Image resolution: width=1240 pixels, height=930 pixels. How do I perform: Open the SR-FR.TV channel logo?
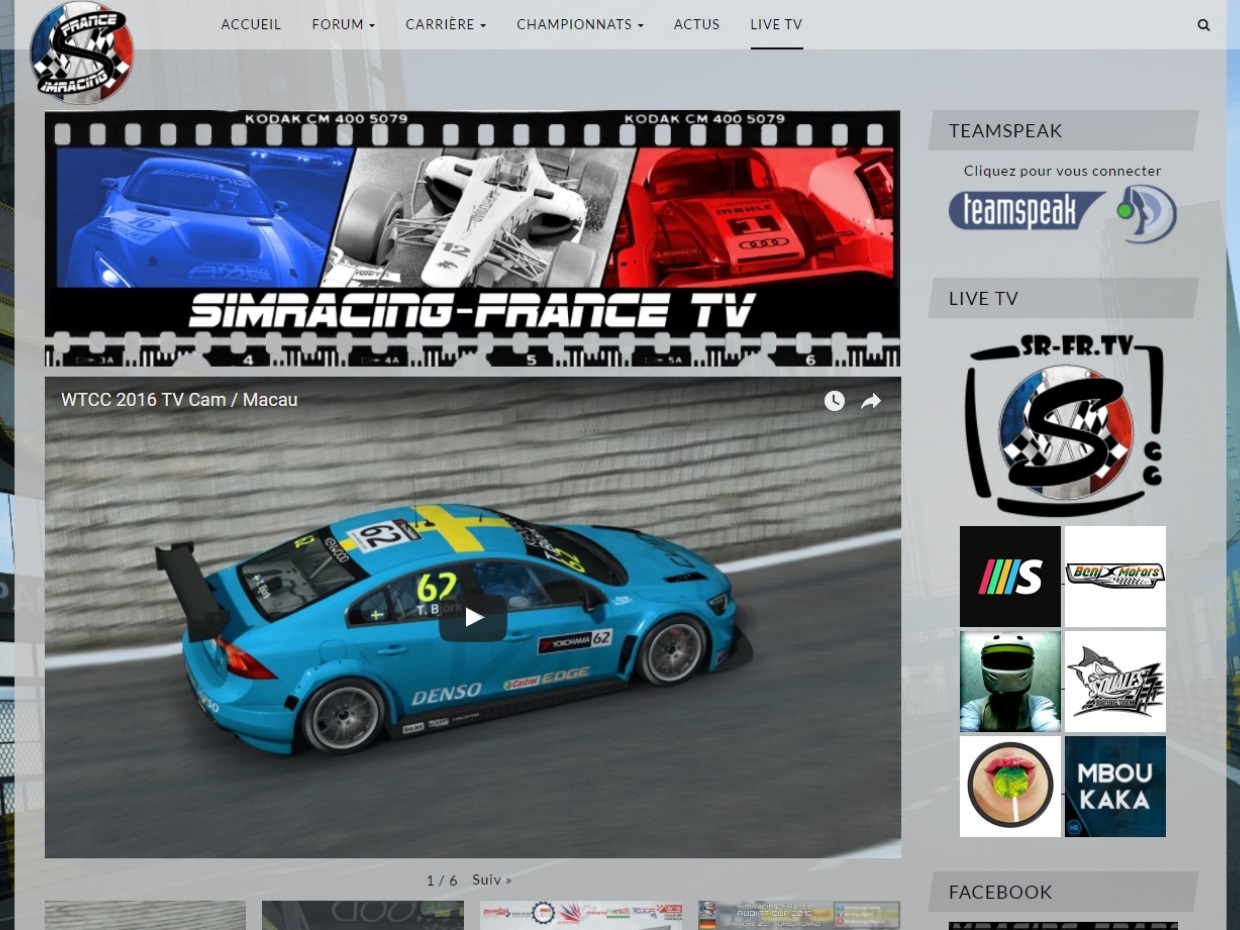click(1063, 427)
